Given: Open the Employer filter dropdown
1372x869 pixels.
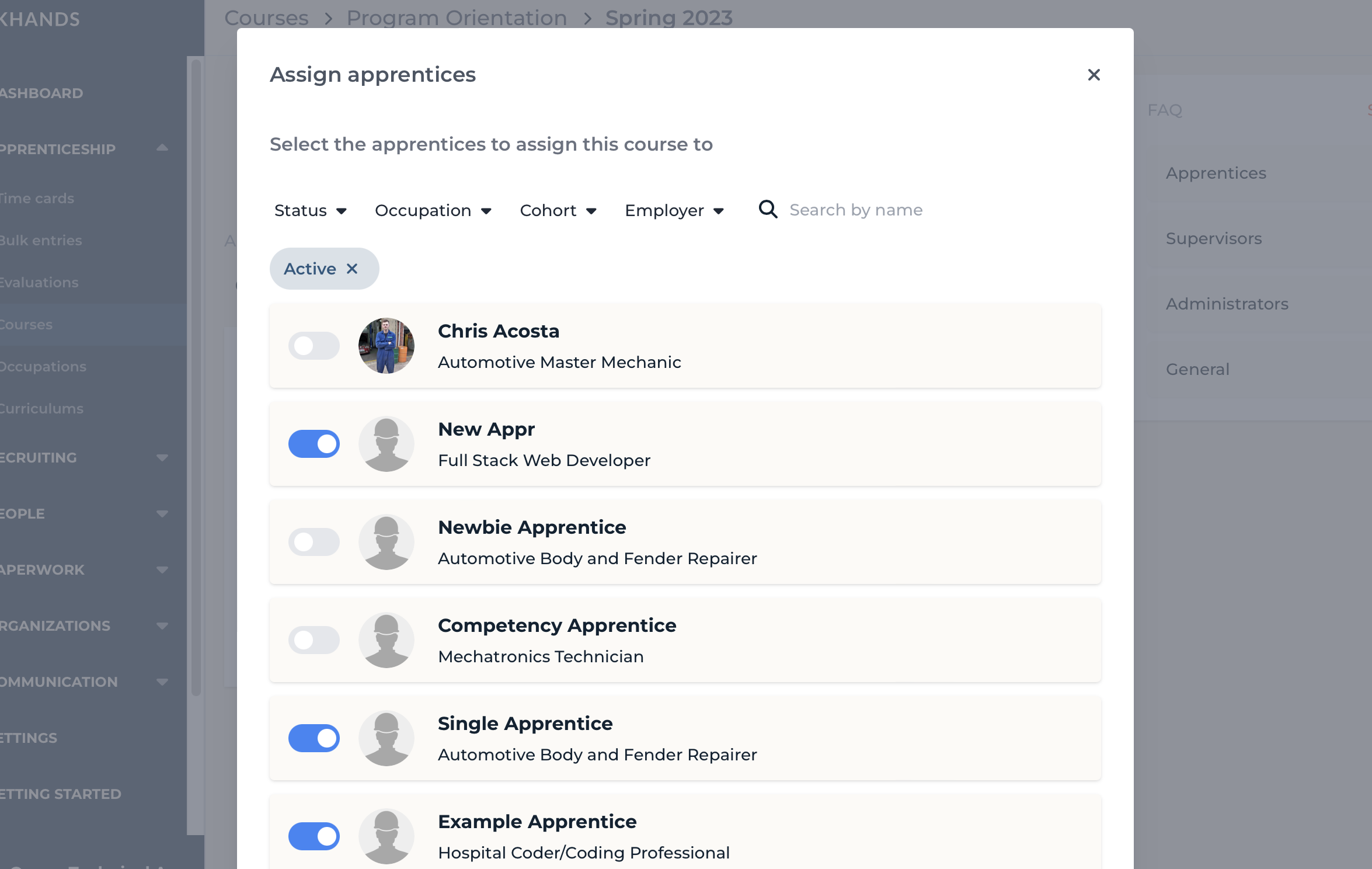Looking at the screenshot, I should click(x=674, y=210).
